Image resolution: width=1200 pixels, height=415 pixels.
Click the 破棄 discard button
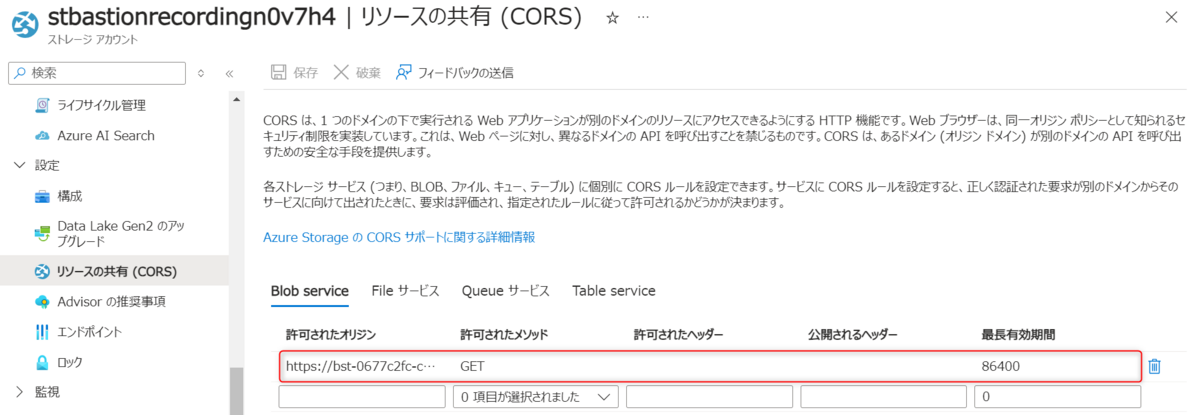pyautogui.click(x=357, y=72)
